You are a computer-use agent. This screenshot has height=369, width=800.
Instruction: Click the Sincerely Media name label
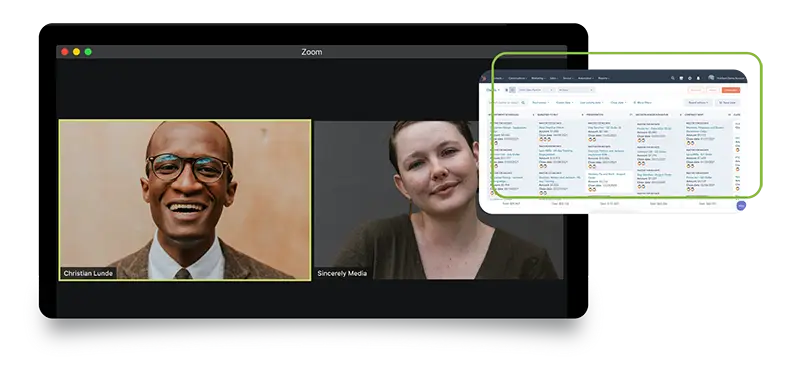tap(342, 274)
